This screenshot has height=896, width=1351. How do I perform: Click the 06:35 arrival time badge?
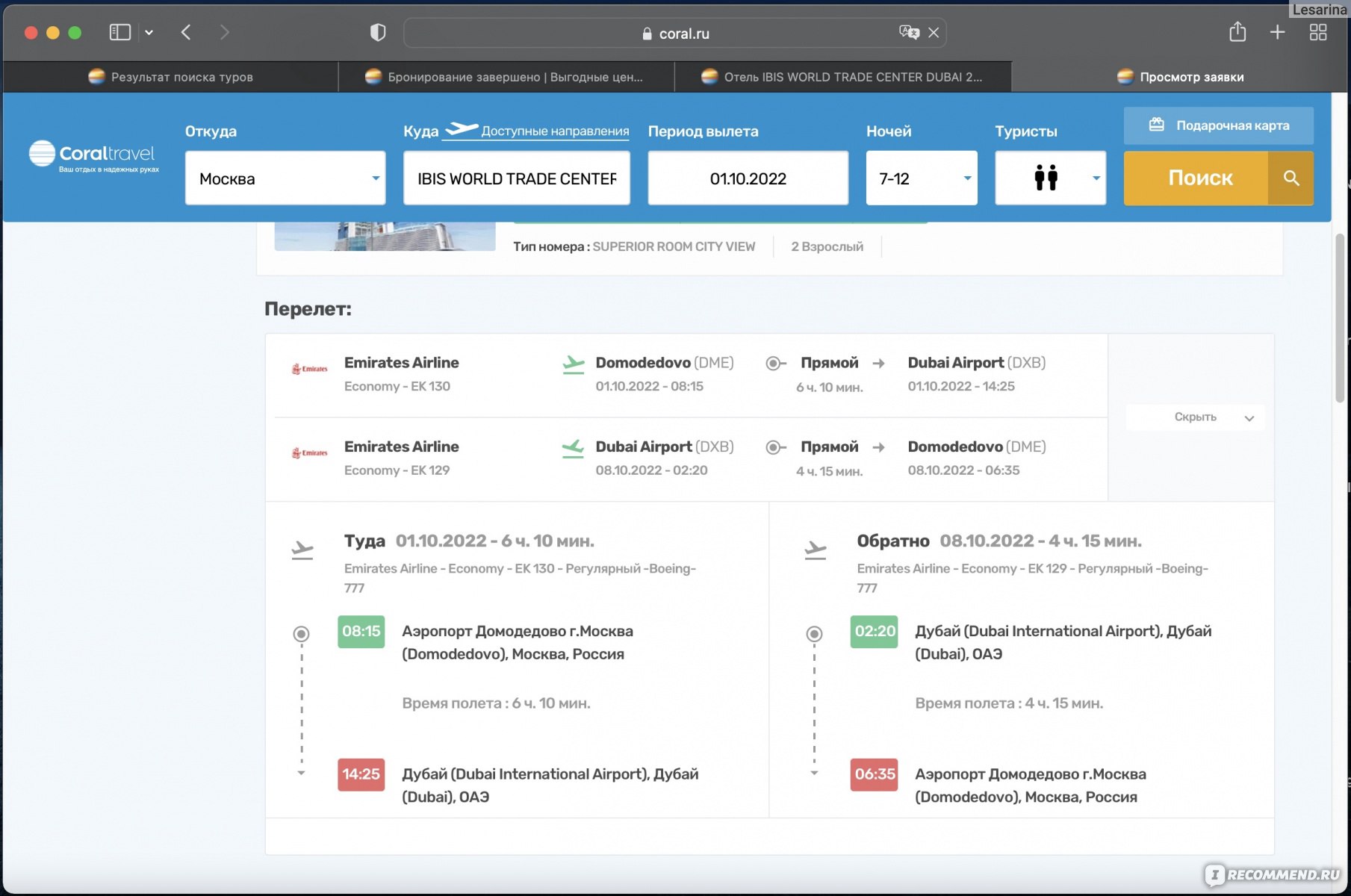(x=875, y=775)
